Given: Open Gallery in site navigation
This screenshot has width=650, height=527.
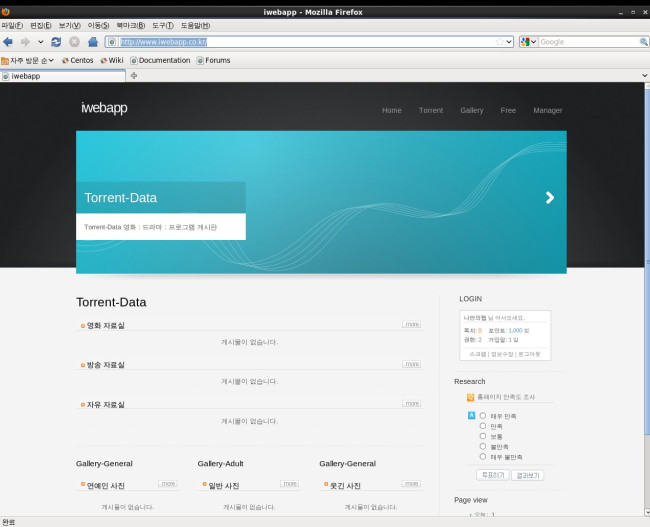Looking at the screenshot, I should point(472,111).
